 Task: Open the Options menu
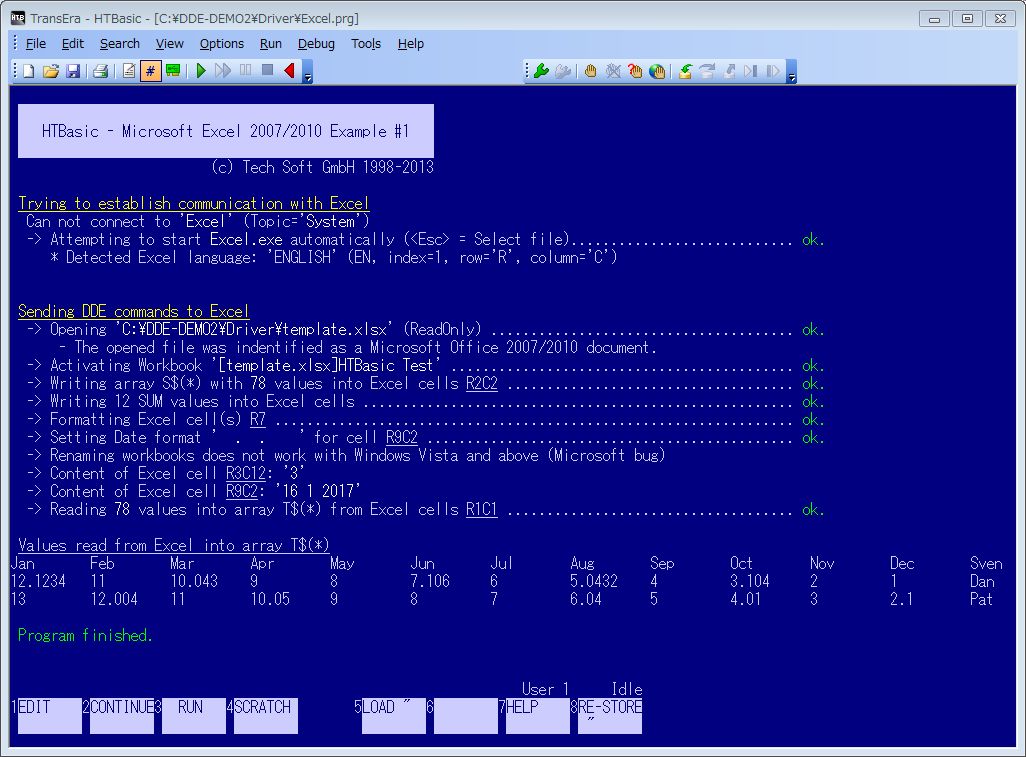(x=222, y=44)
